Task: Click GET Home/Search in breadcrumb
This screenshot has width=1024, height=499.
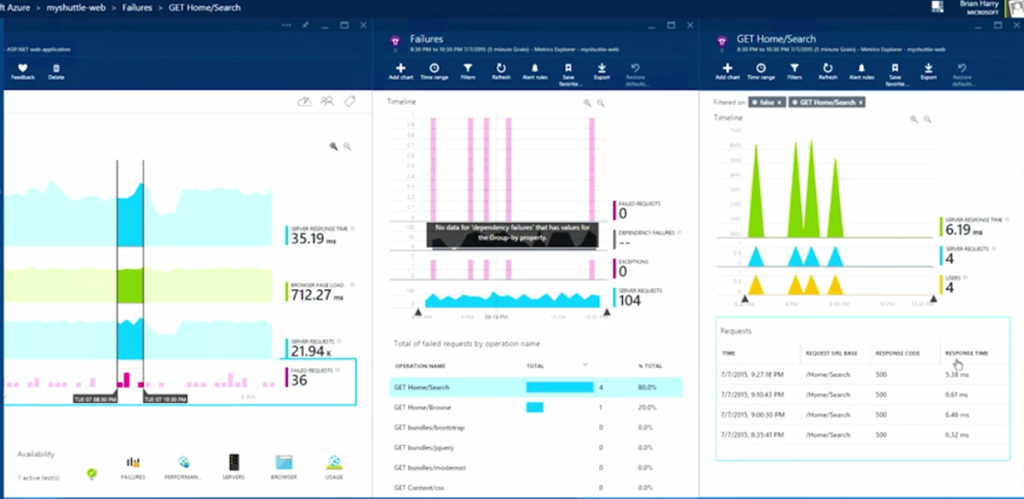Action: coord(206,8)
